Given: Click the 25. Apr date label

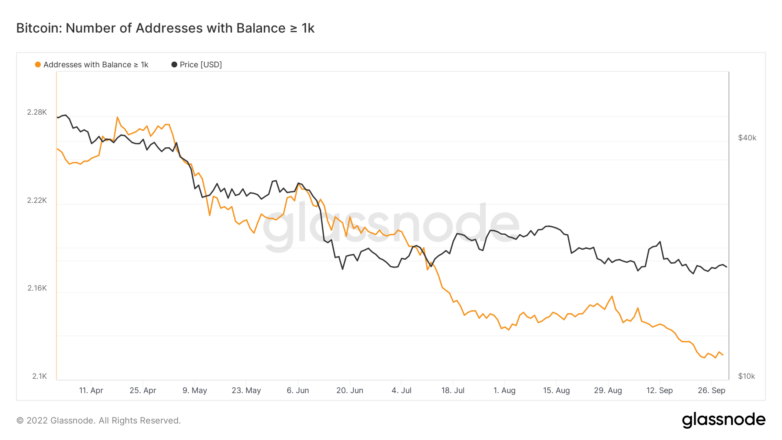Looking at the screenshot, I should pyautogui.click(x=143, y=390).
